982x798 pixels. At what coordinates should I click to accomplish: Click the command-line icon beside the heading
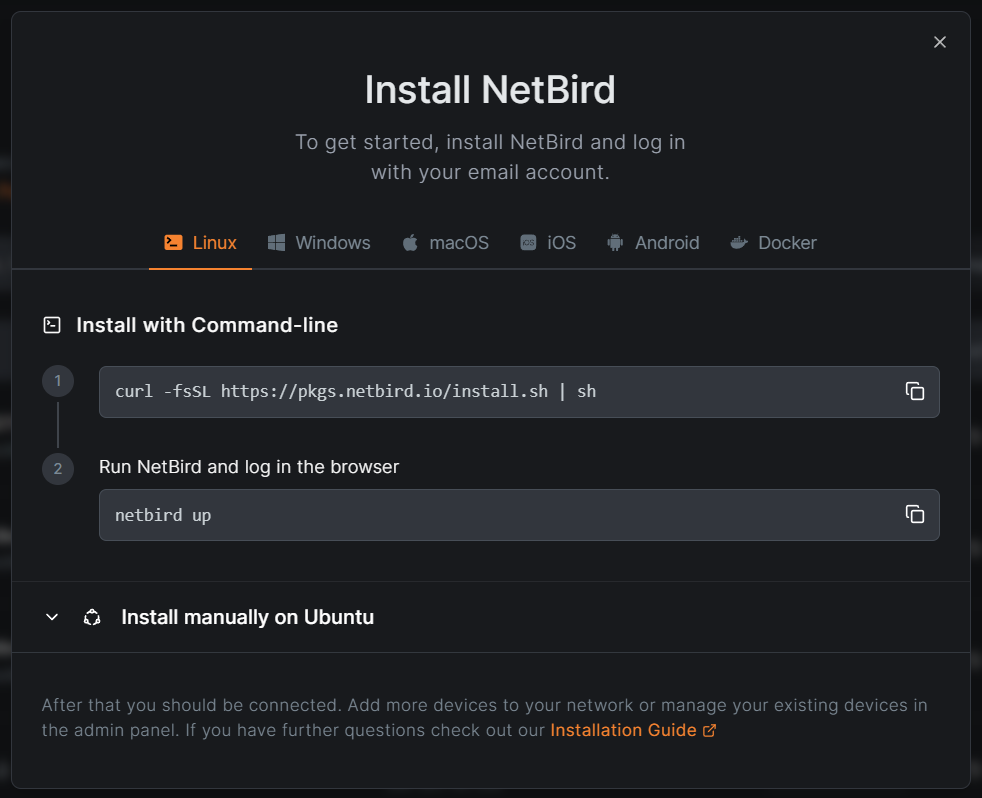(x=52, y=325)
